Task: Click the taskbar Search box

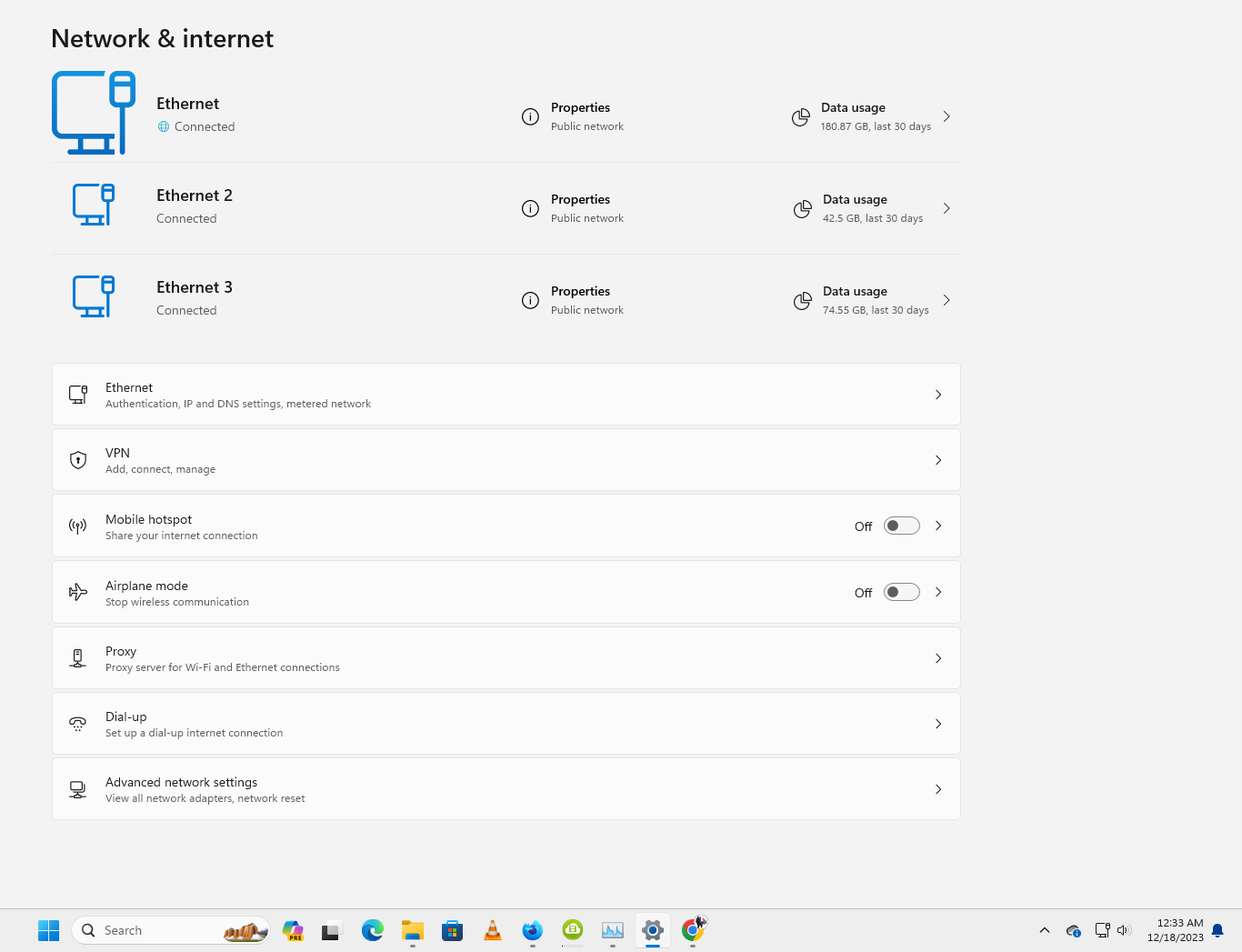Action: coord(170,930)
